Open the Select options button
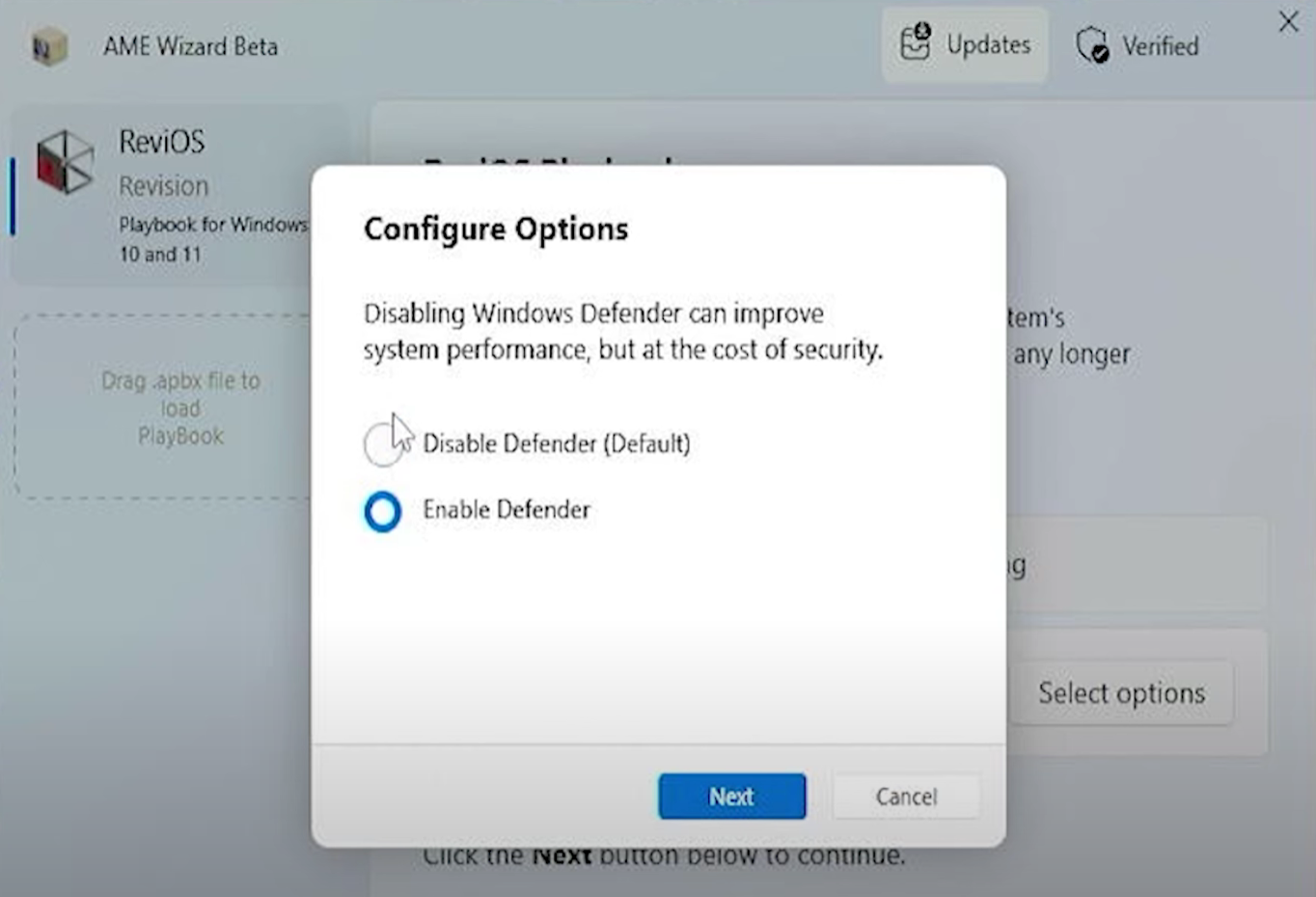The width and height of the screenshot is (1316, 897). 1121,693
